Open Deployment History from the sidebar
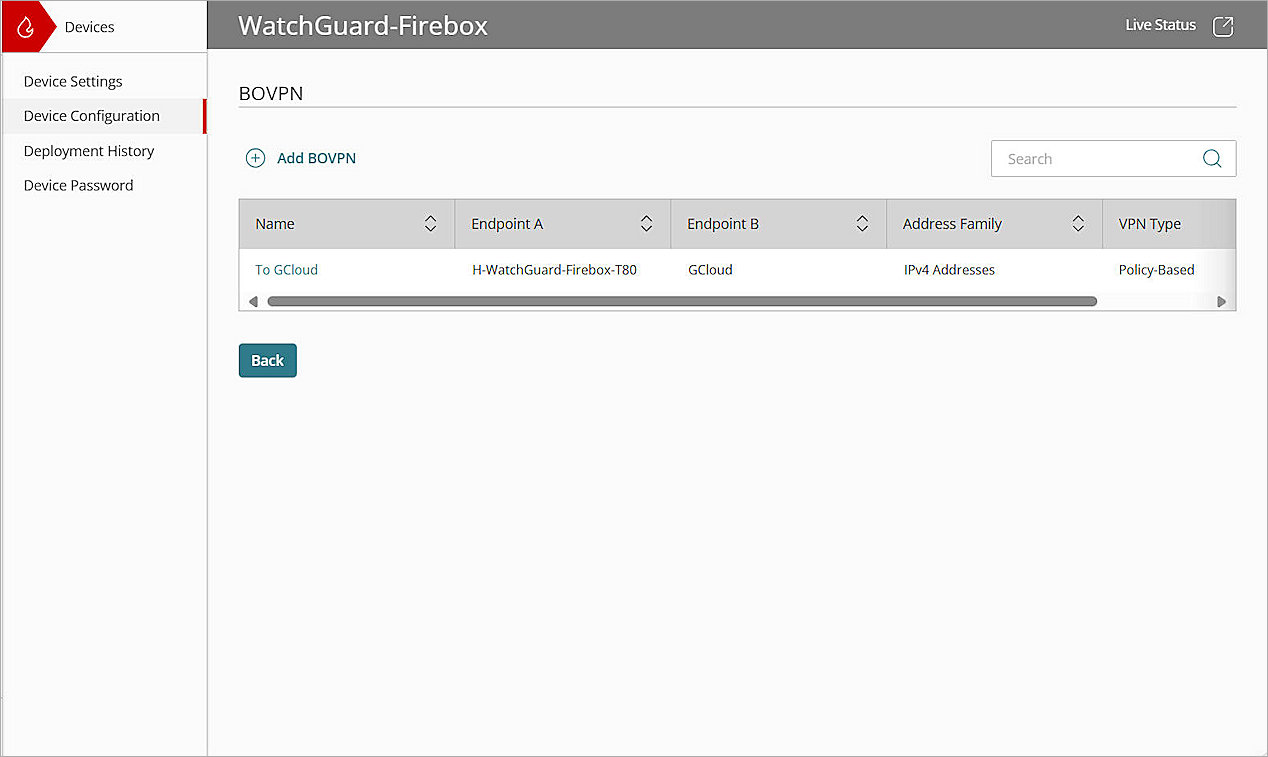1268x757 pixels. tap(89, 150)
